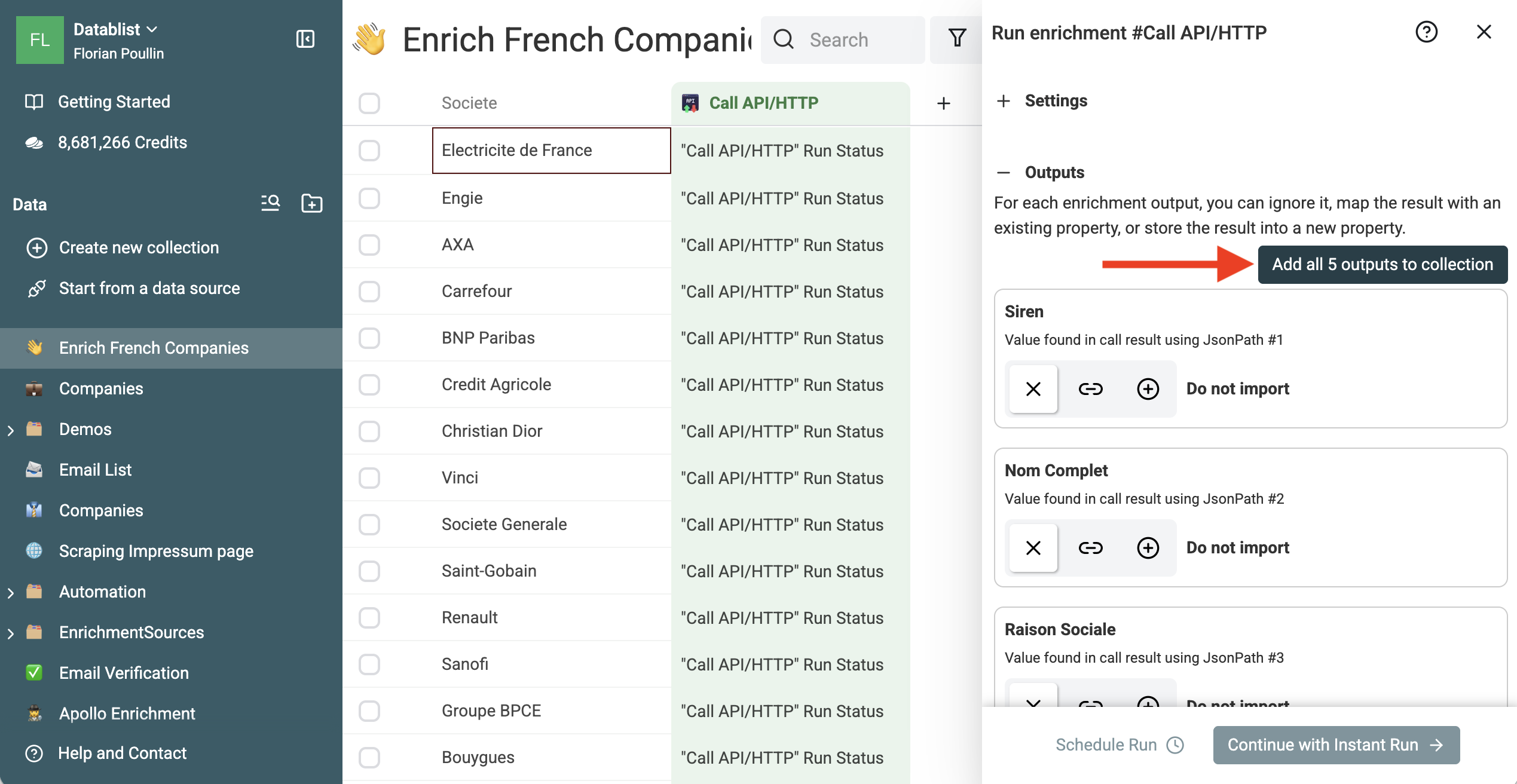Click the search collections icon in Data header

click(x=270, y=203)
